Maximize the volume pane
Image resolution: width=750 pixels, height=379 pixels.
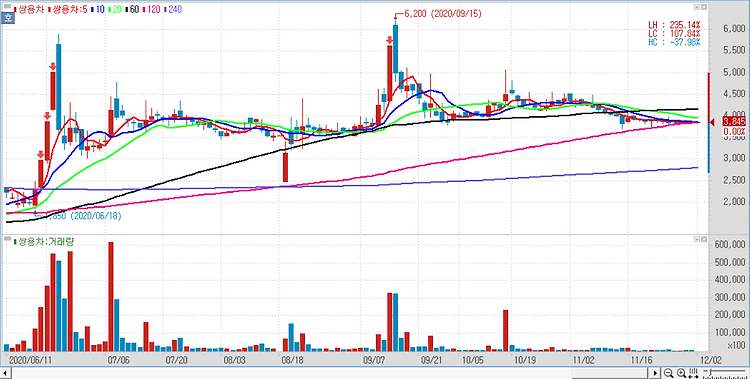click(697, 239)
